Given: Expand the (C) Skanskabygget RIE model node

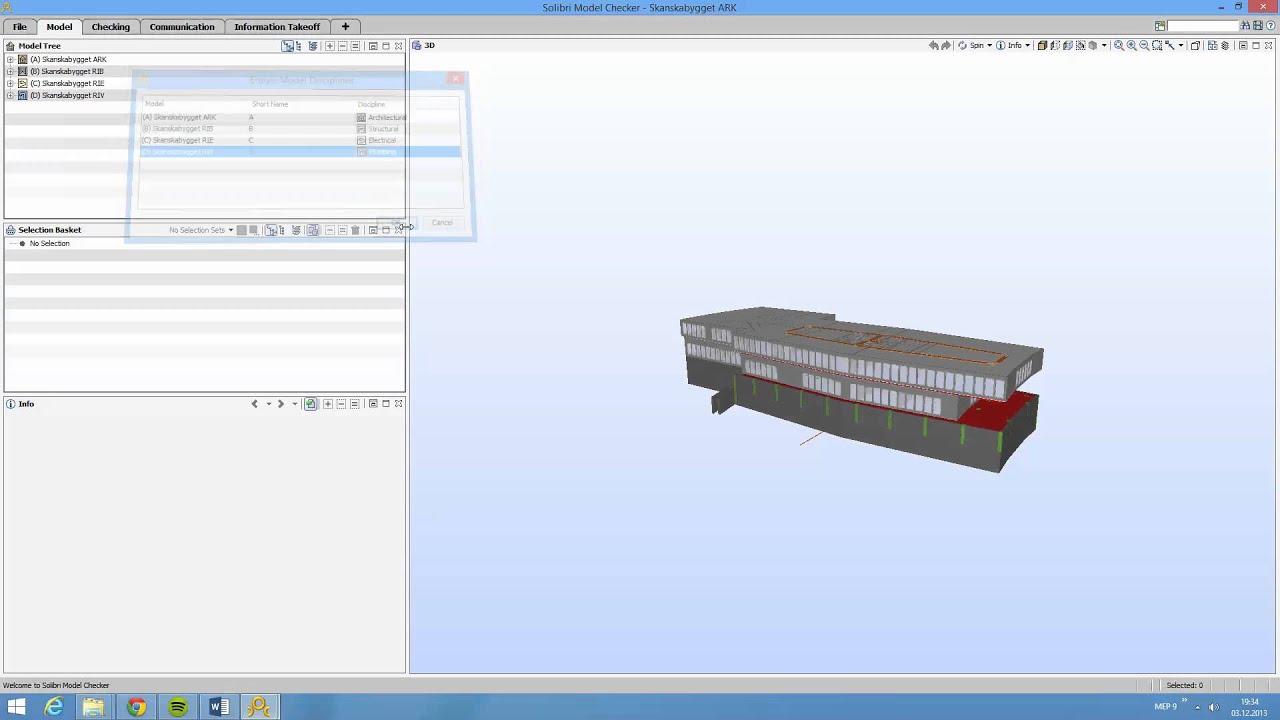Looking at the screenshot, I should point(10,83).
